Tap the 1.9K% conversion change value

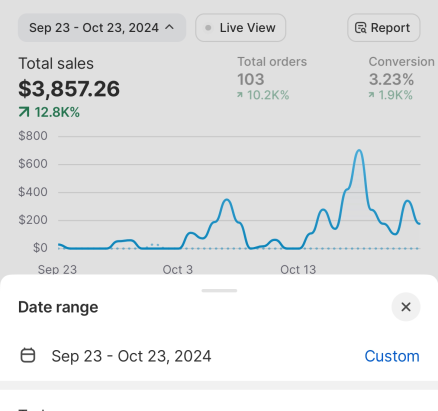point(390,95)
